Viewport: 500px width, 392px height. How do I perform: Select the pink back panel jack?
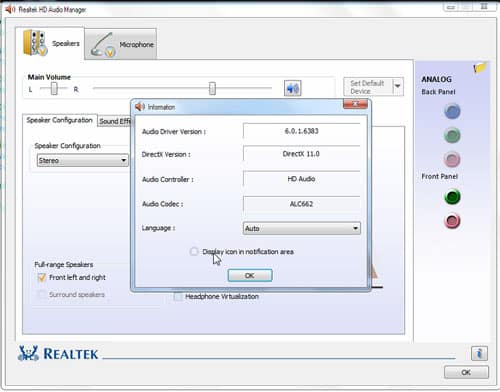(x=452, y=159)
